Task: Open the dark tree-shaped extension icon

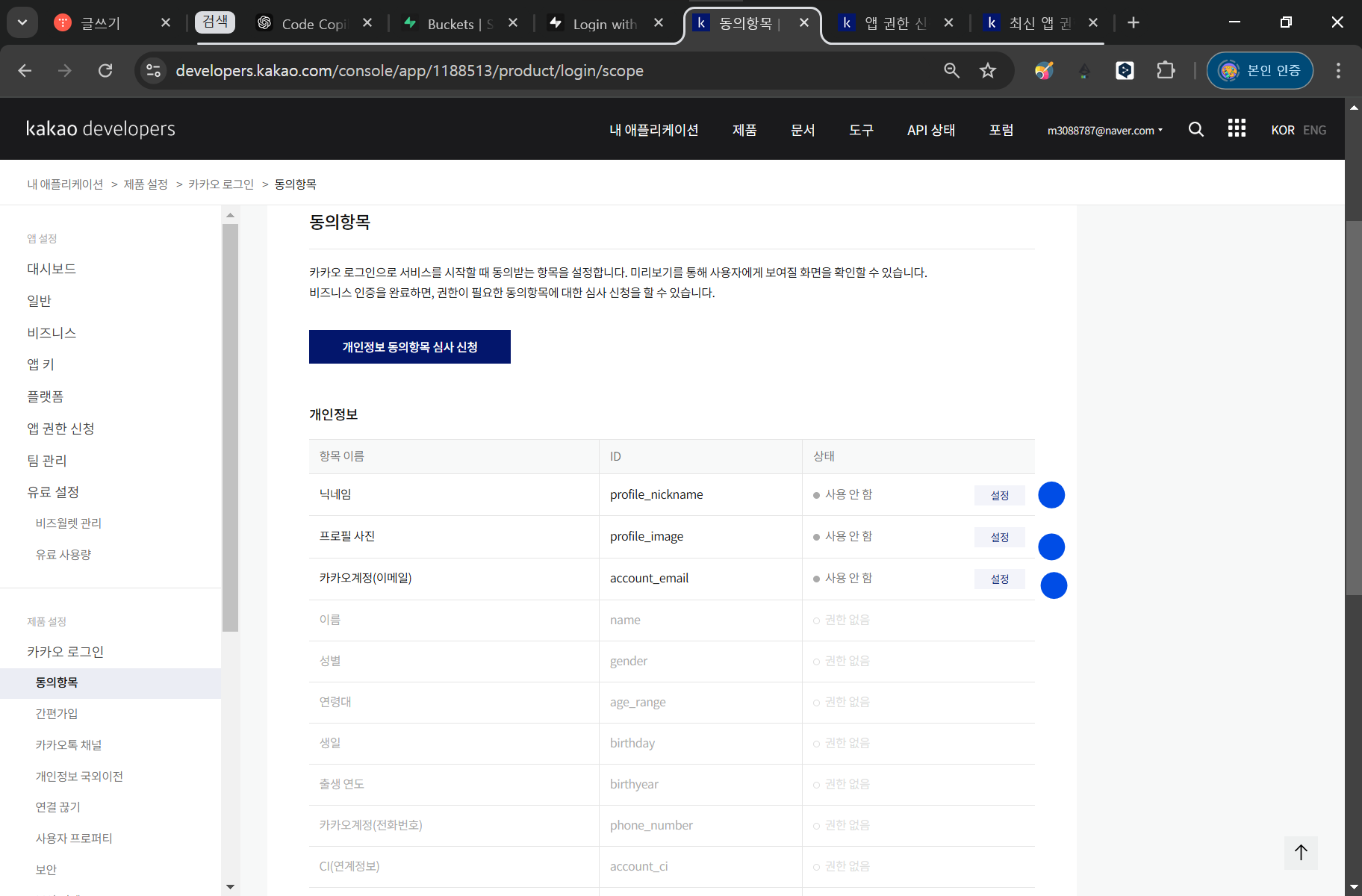Action: point(1084,71)
